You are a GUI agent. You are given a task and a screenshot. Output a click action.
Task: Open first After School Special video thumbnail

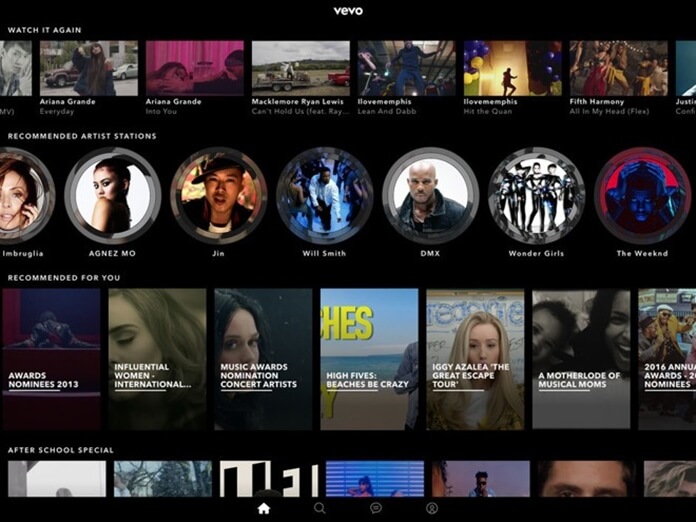tap(57, 478)
